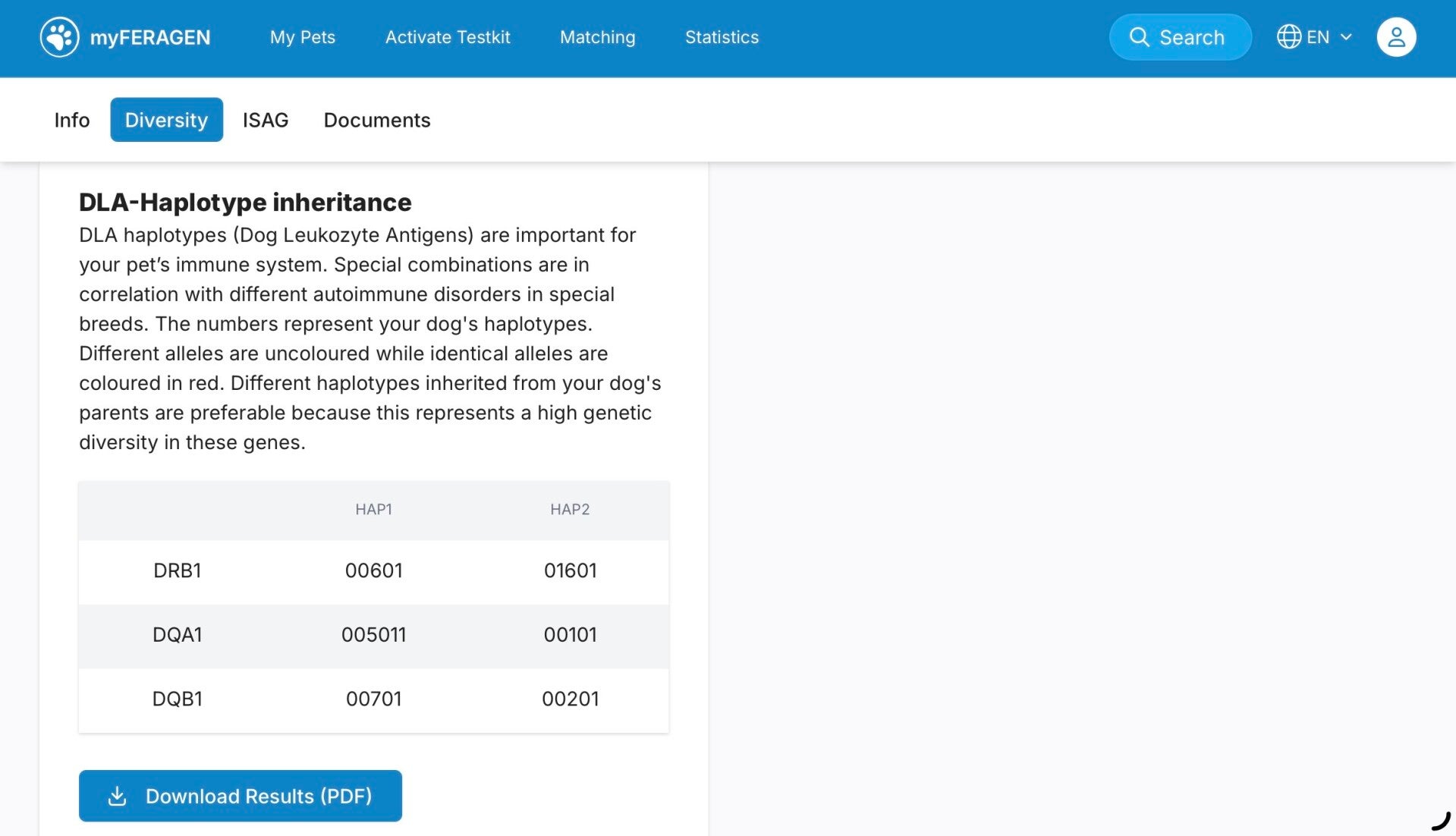Click the value 01601
The height and width of the screenshot is (836, 1456).
[570, 570]
